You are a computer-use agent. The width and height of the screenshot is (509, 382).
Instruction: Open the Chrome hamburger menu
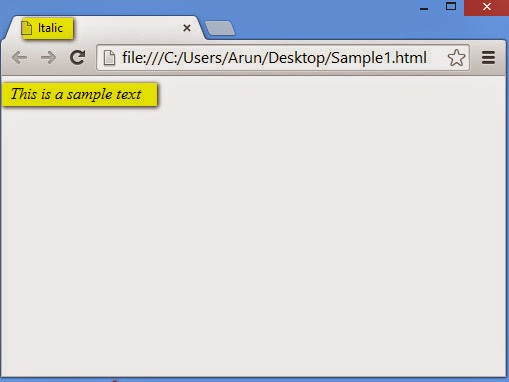coord(488,58)
